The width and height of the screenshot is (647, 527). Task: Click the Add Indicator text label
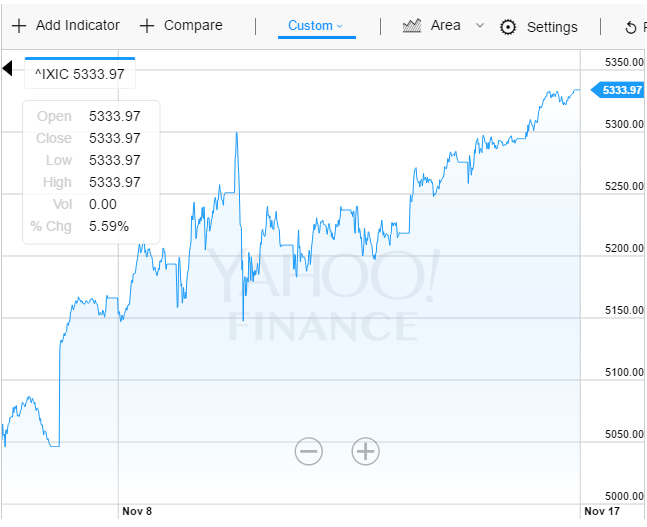(x=77, y=26)
